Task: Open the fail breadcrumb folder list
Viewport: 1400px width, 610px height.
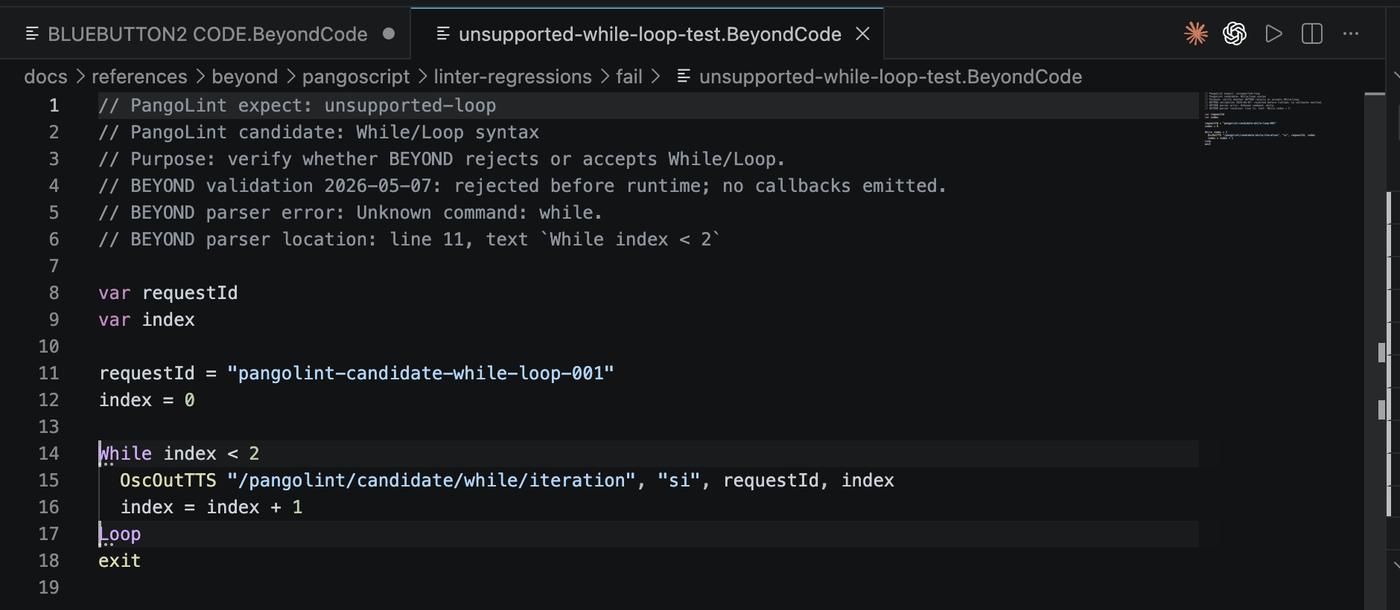Action: tap(629, 77)
